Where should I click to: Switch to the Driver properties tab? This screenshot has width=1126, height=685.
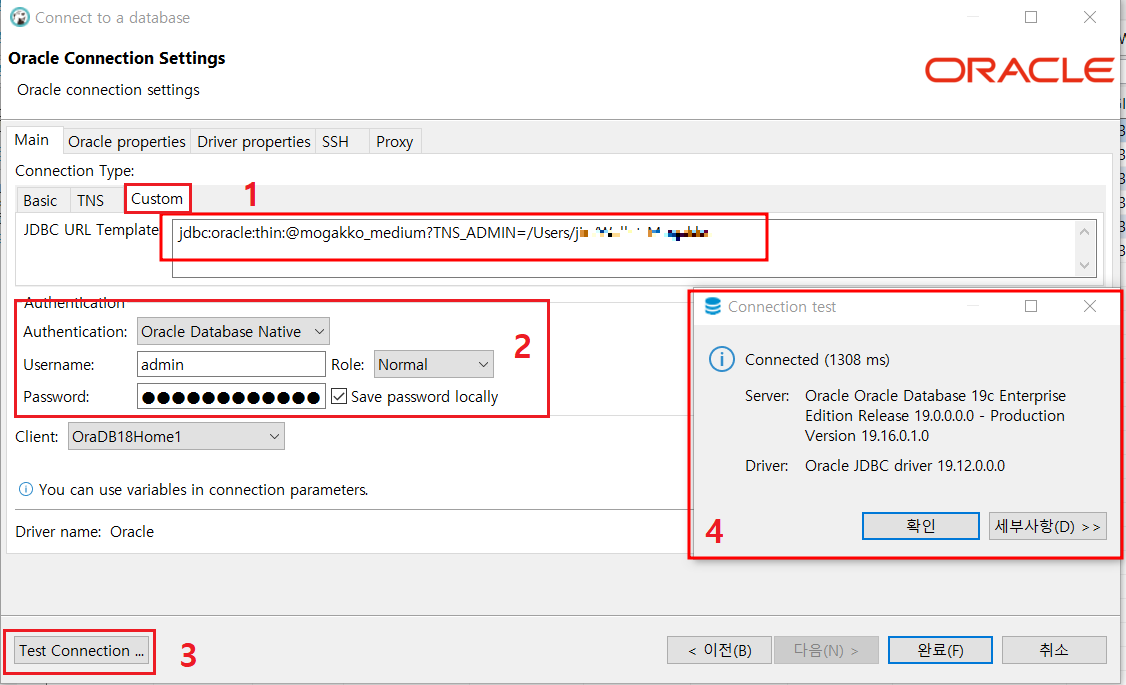click(x=253, y=141)
